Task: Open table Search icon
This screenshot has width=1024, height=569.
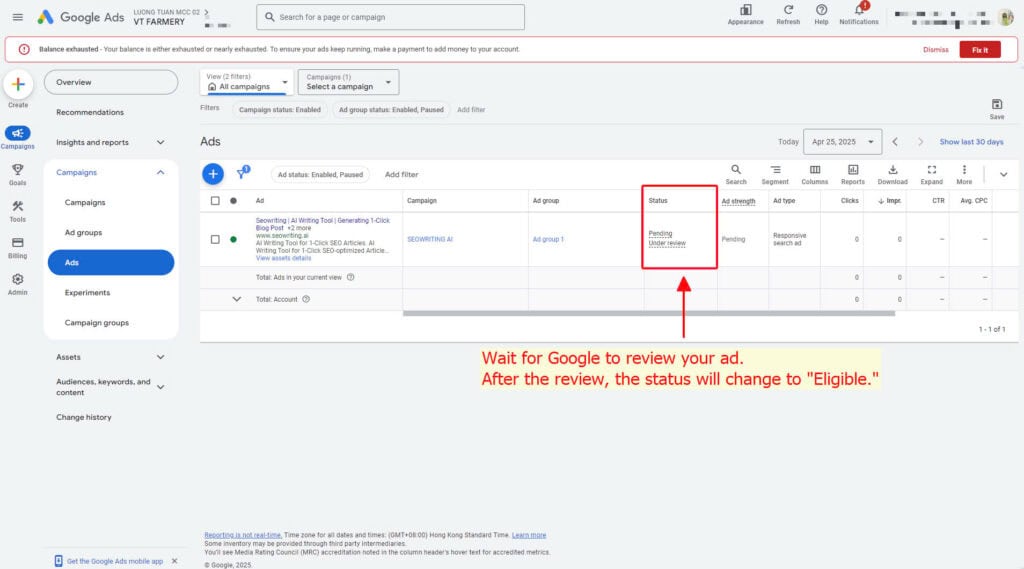Action: tap(736, 170)
